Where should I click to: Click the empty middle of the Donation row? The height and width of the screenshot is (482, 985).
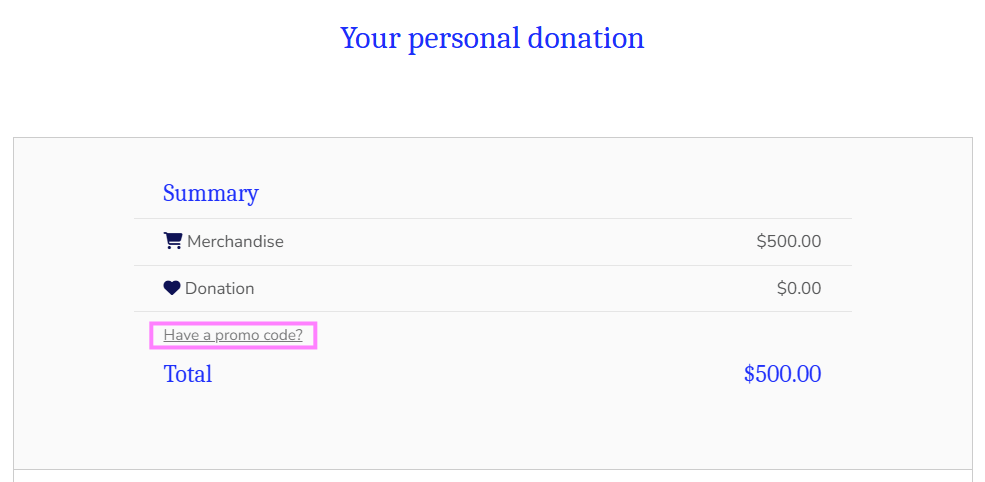[x=500, y=289]
